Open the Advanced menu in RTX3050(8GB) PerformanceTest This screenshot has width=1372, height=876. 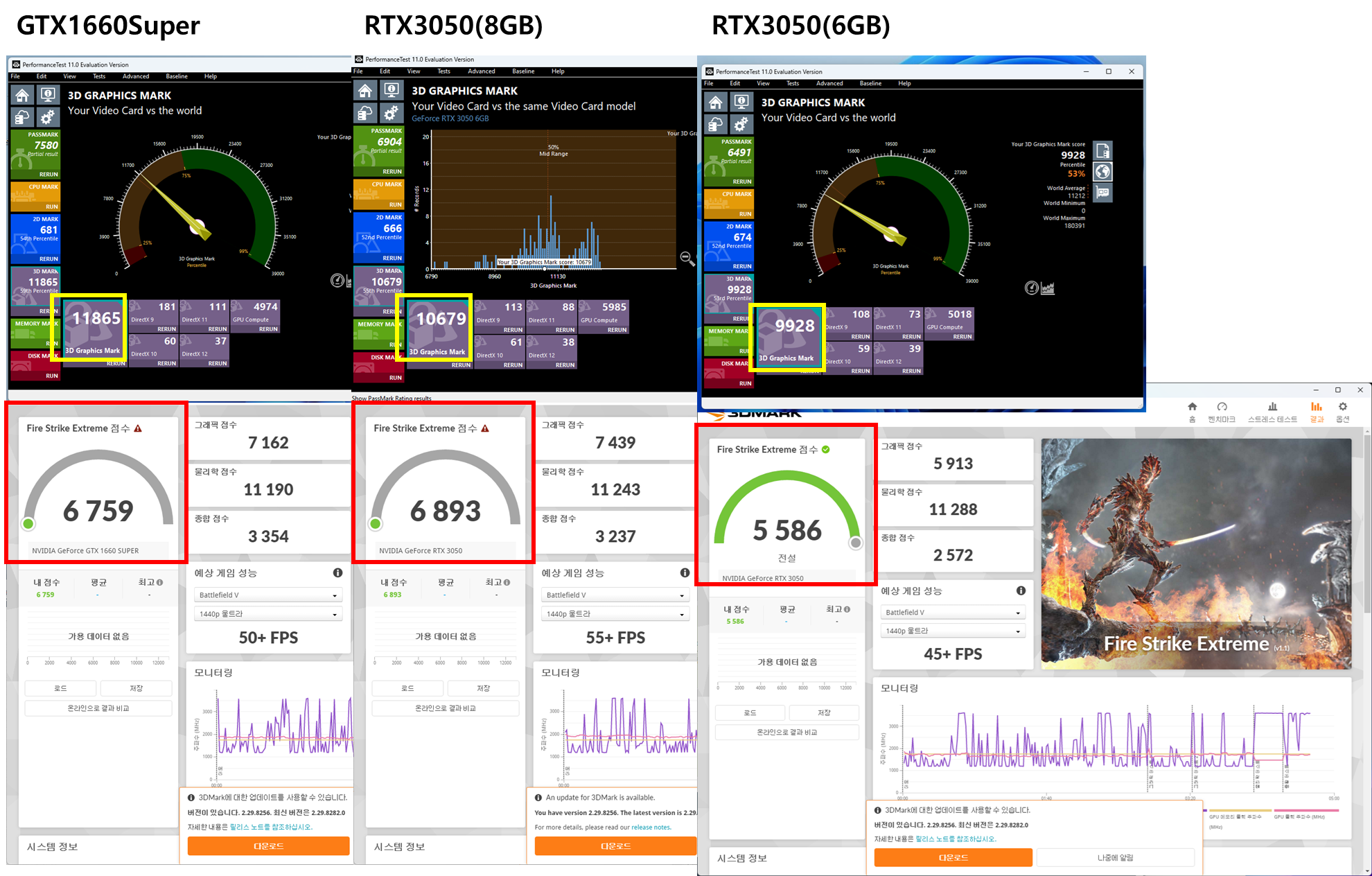[x=481, y=71]
